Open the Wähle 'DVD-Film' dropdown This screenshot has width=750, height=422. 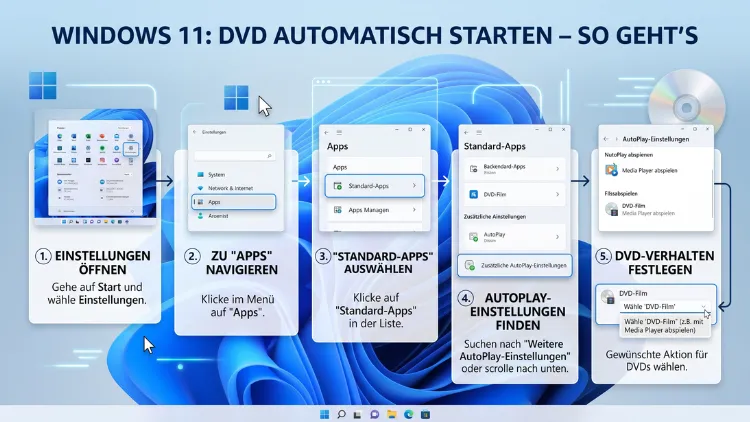[x=664, y=306]
